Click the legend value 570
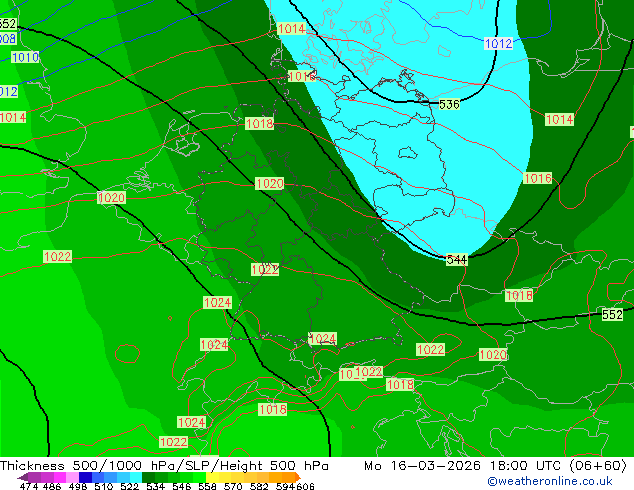Image resolution: width=634 pixels, height=490 pixels. click(x=233, y=486)
